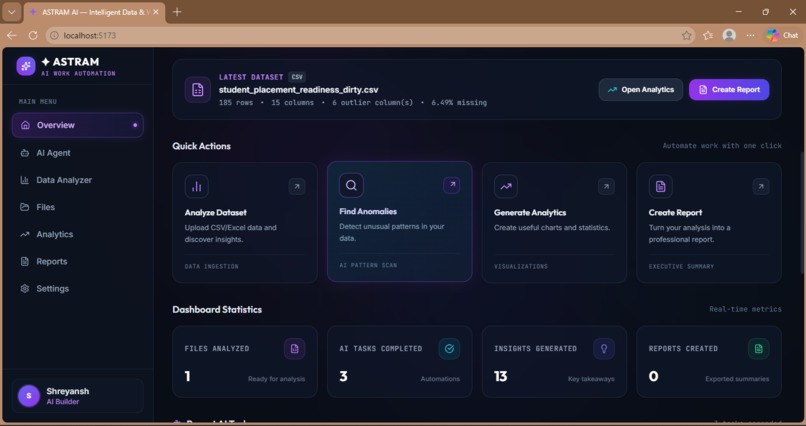
Task: Click the Settings gear icon
Action: pyautogui.click(x=25, y=289)
